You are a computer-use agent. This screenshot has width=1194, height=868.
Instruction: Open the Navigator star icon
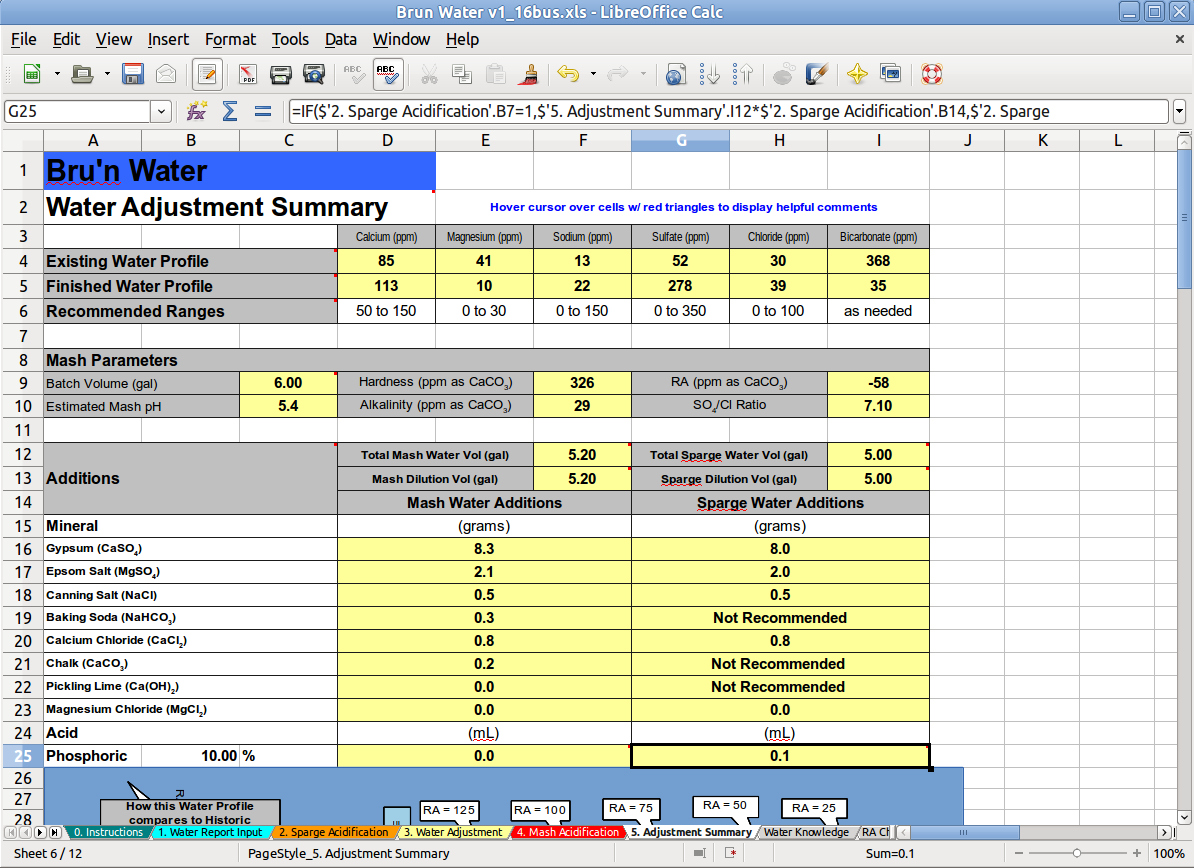857,74
